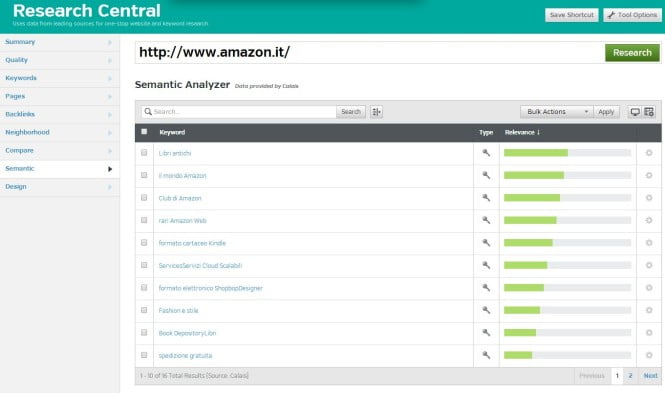
Task: Apply the selected bulk action
Action: (x=606, y=112)
